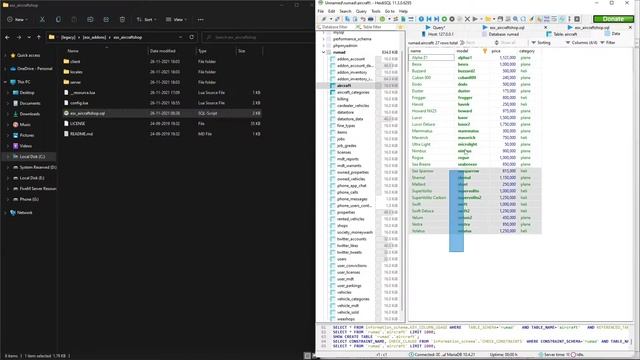Click the magnifier find-text icon in toolbar
This screenshot has width=640, height=360.
pos(515,19)
